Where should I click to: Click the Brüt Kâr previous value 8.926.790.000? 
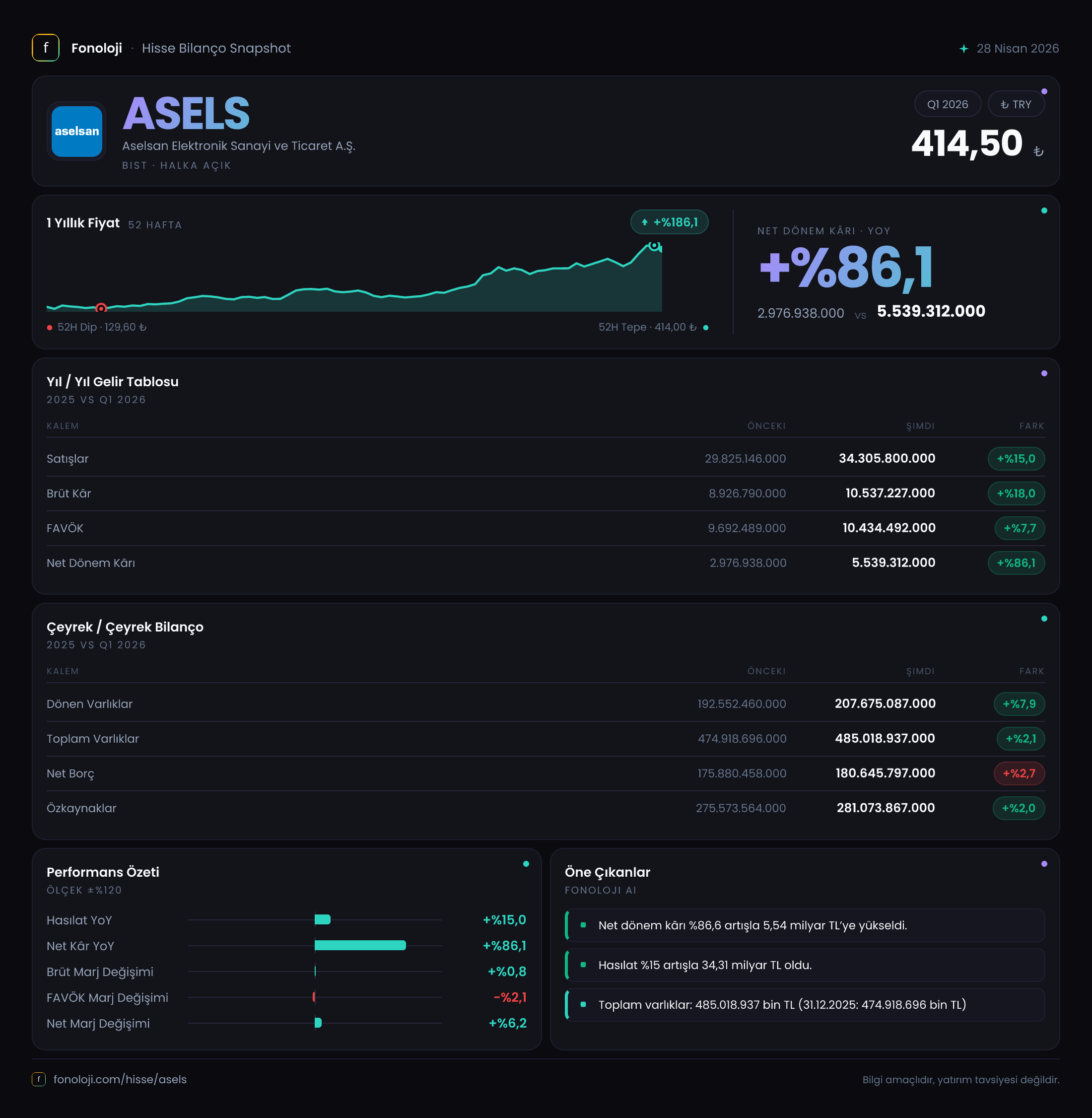(748, 493)
